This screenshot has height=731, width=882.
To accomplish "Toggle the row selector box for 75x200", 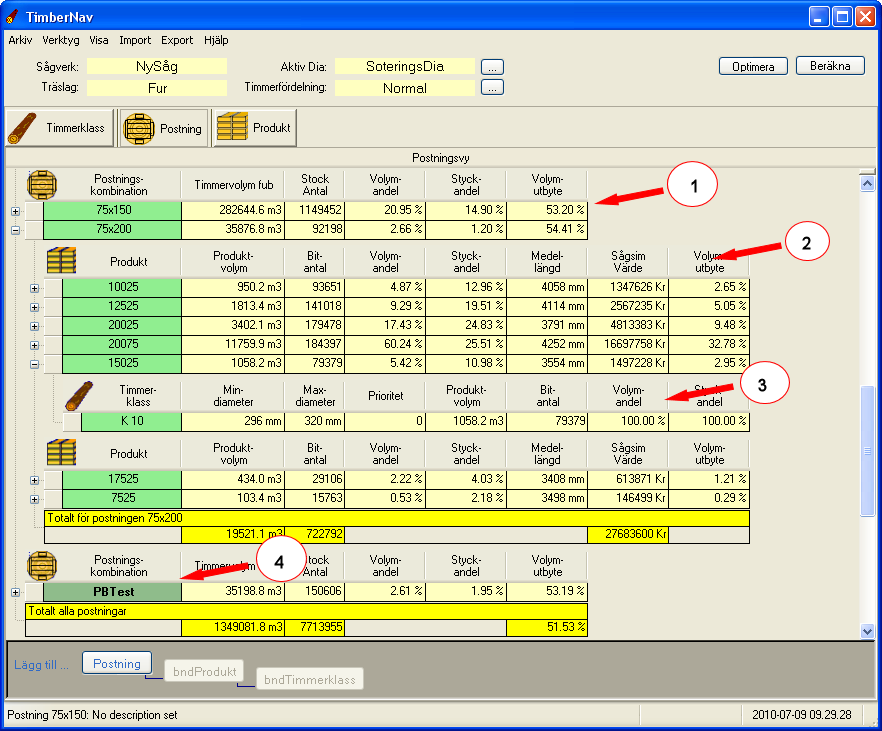I will tap(34, 230).
